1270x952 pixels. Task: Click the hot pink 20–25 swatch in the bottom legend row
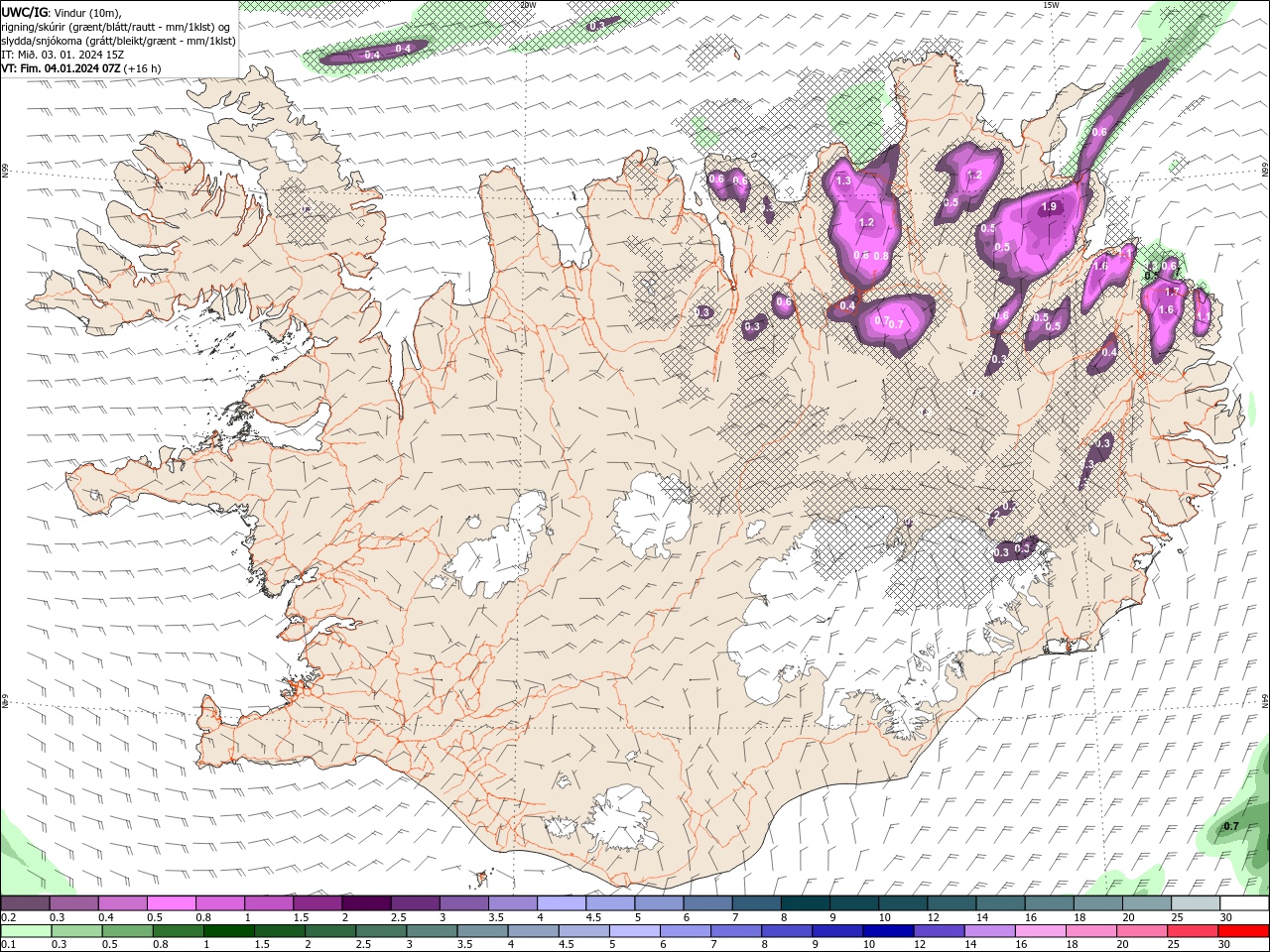[1141, 931]
